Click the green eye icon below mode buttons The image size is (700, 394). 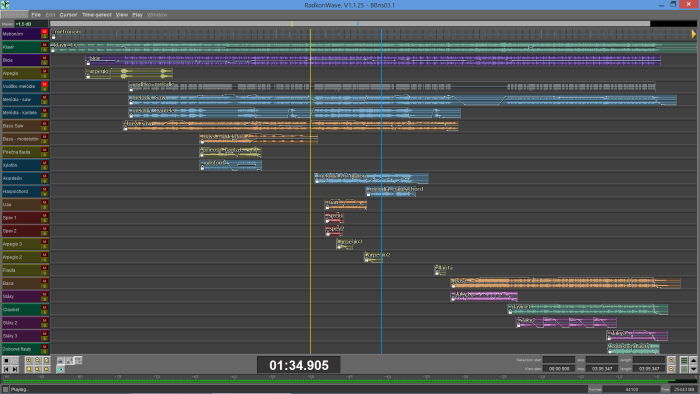point(60,369)
